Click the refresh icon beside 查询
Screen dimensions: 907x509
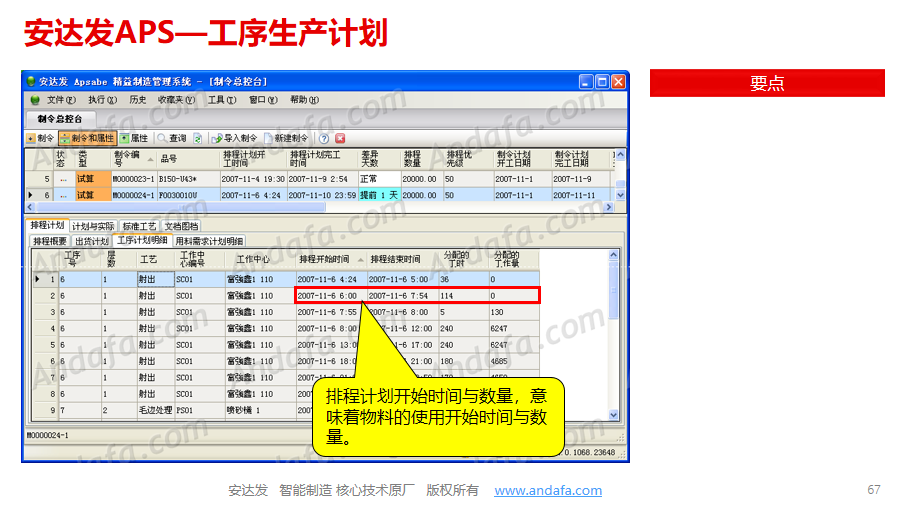point(197,138)
